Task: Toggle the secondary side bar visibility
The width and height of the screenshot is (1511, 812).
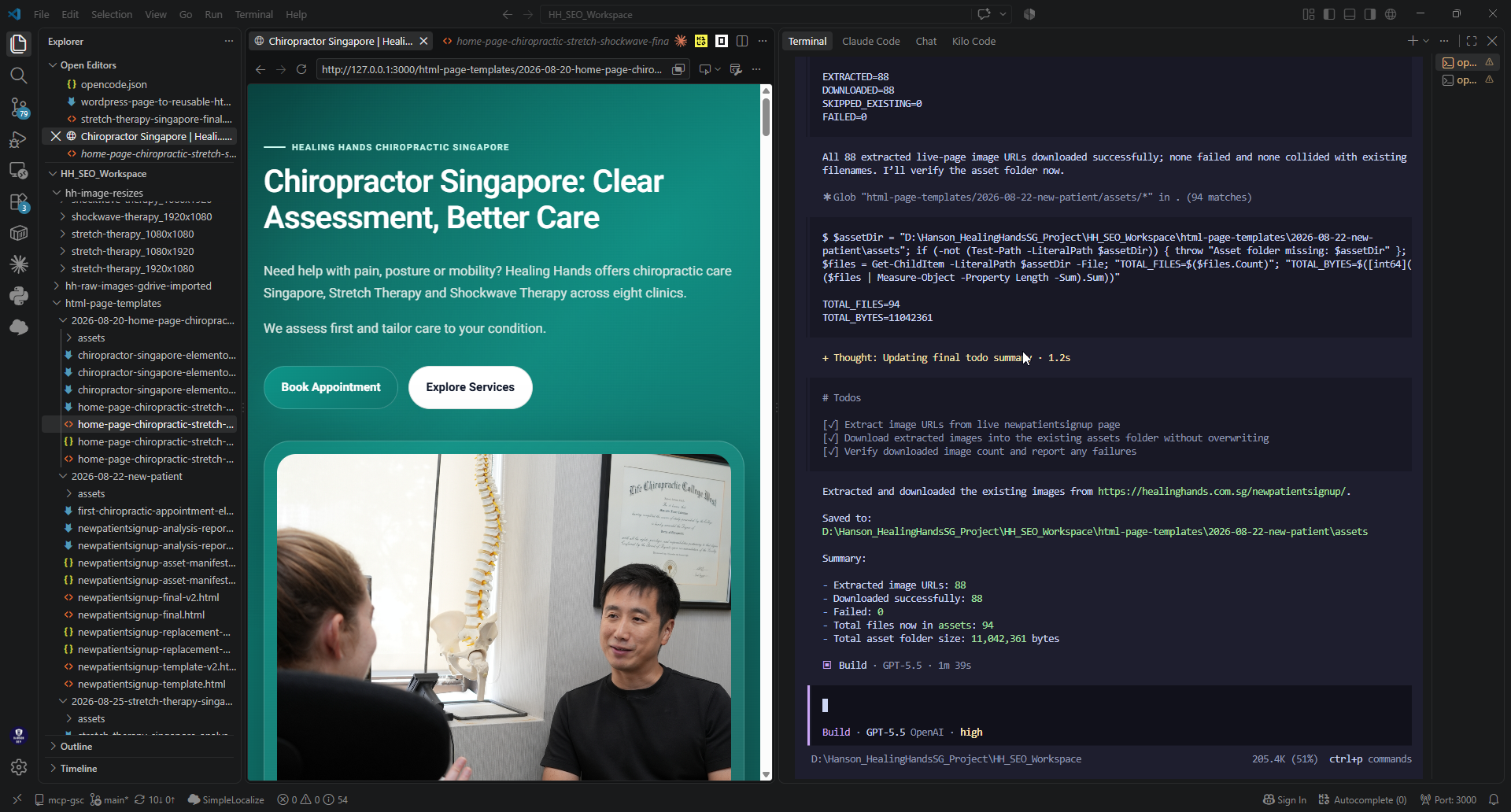Action: click(x=1370, y=14)
